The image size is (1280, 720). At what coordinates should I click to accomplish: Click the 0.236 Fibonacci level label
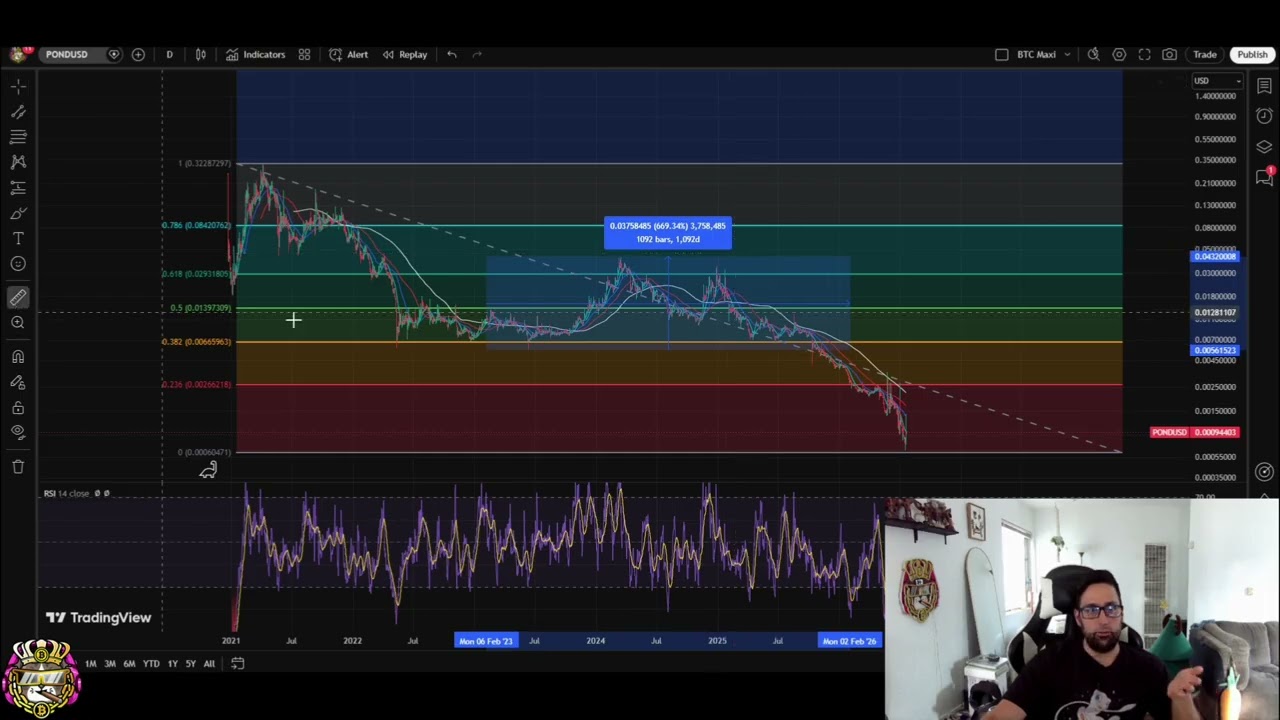point(196,384)
